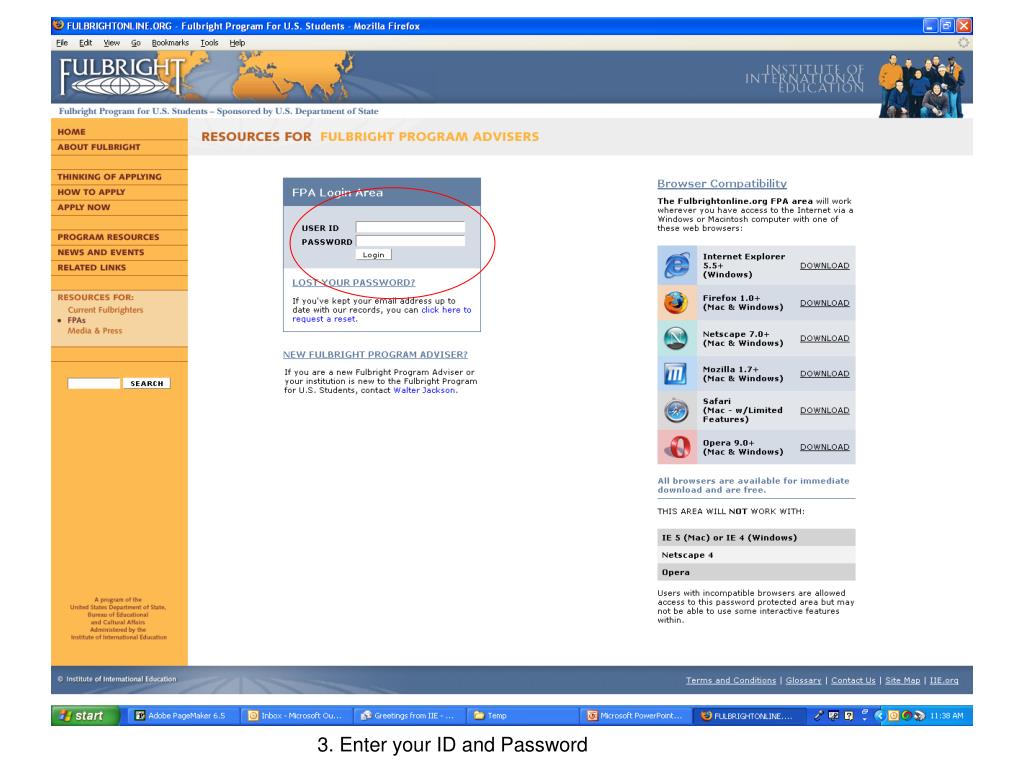Open the Tools menu
The image size is (1024, 768).
tap(209, 43)
